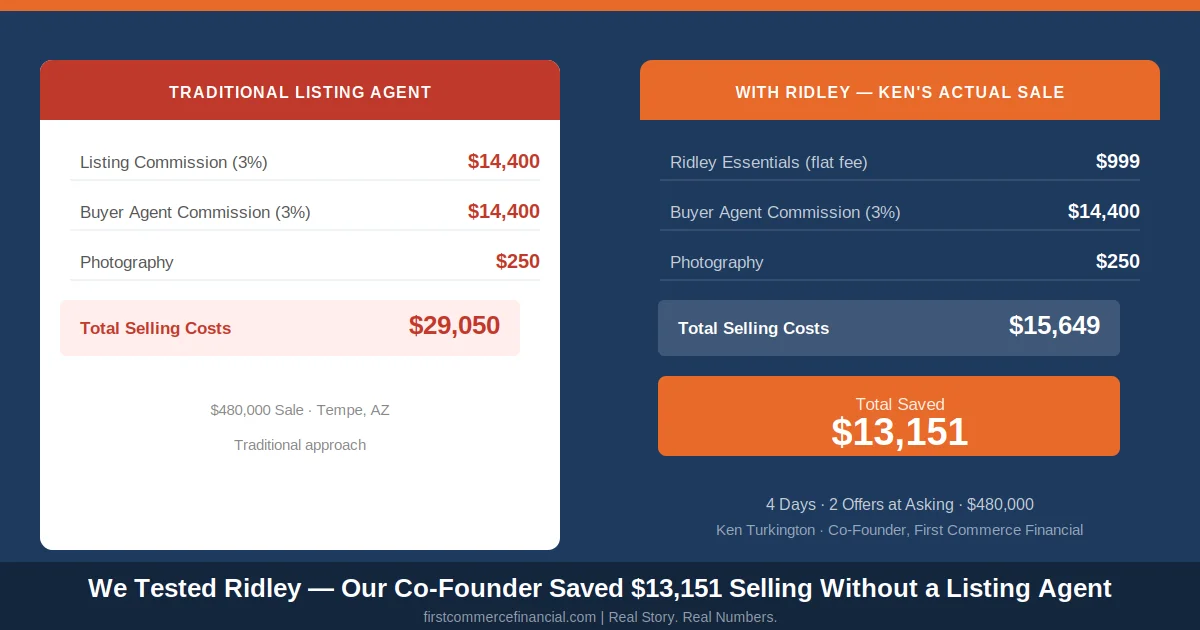Click the $29,050 total selling costs figure
1200x630 pixels.
[454, 326]
